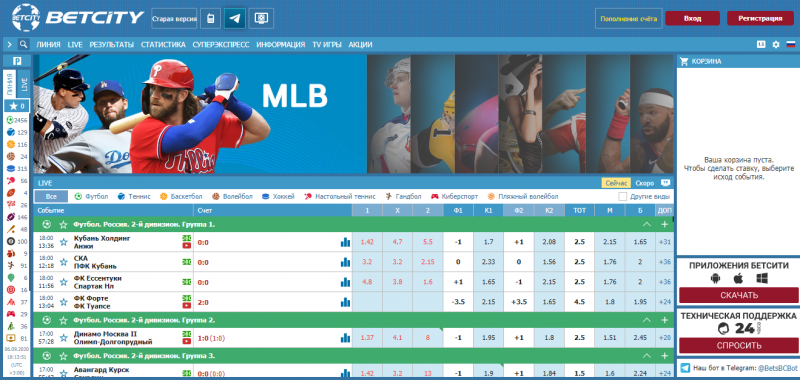
Task: Open СТАТИСТИКА menu item
Action: point(163,44)
